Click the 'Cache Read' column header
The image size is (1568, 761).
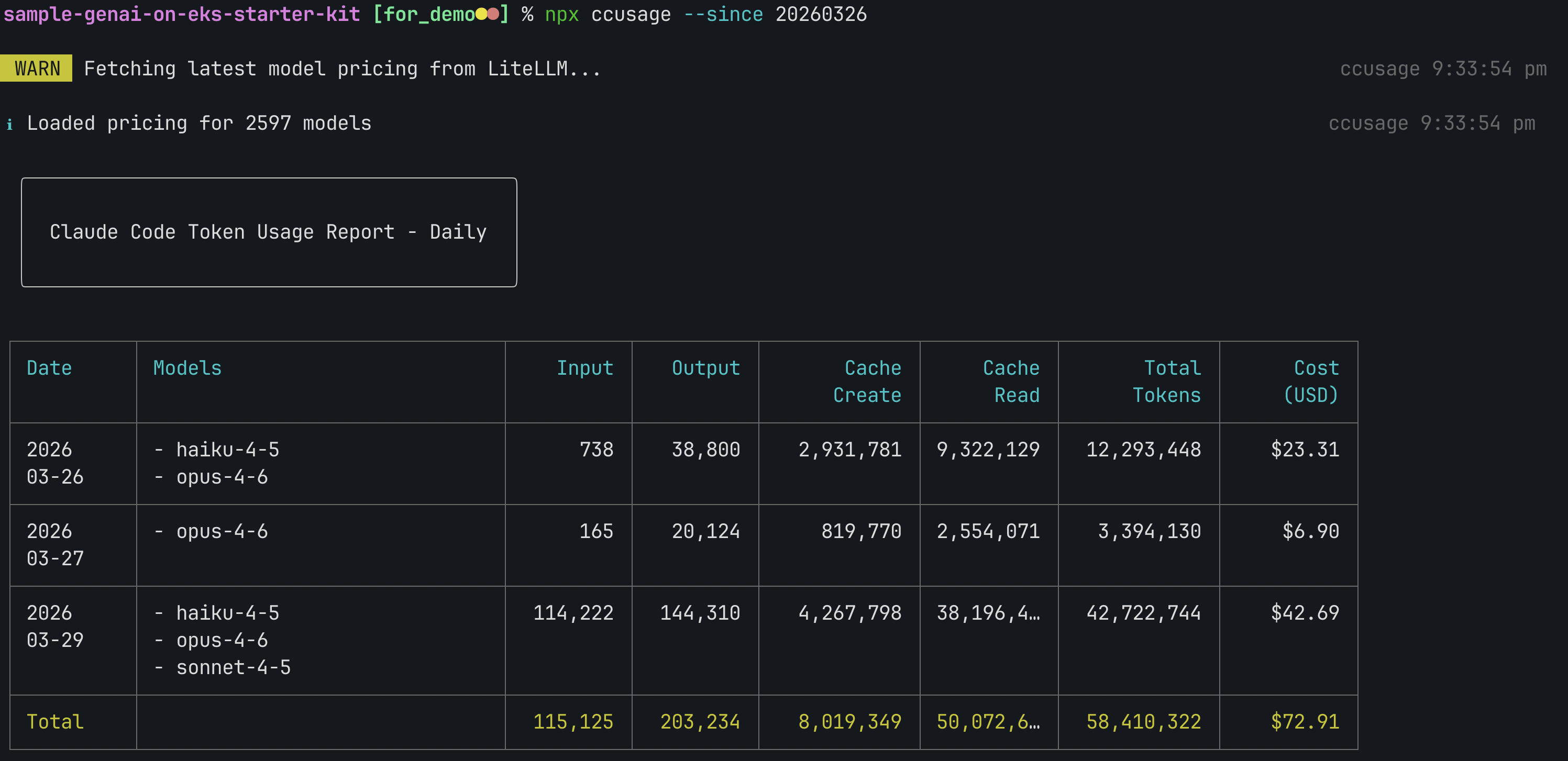click(1011, 382)
